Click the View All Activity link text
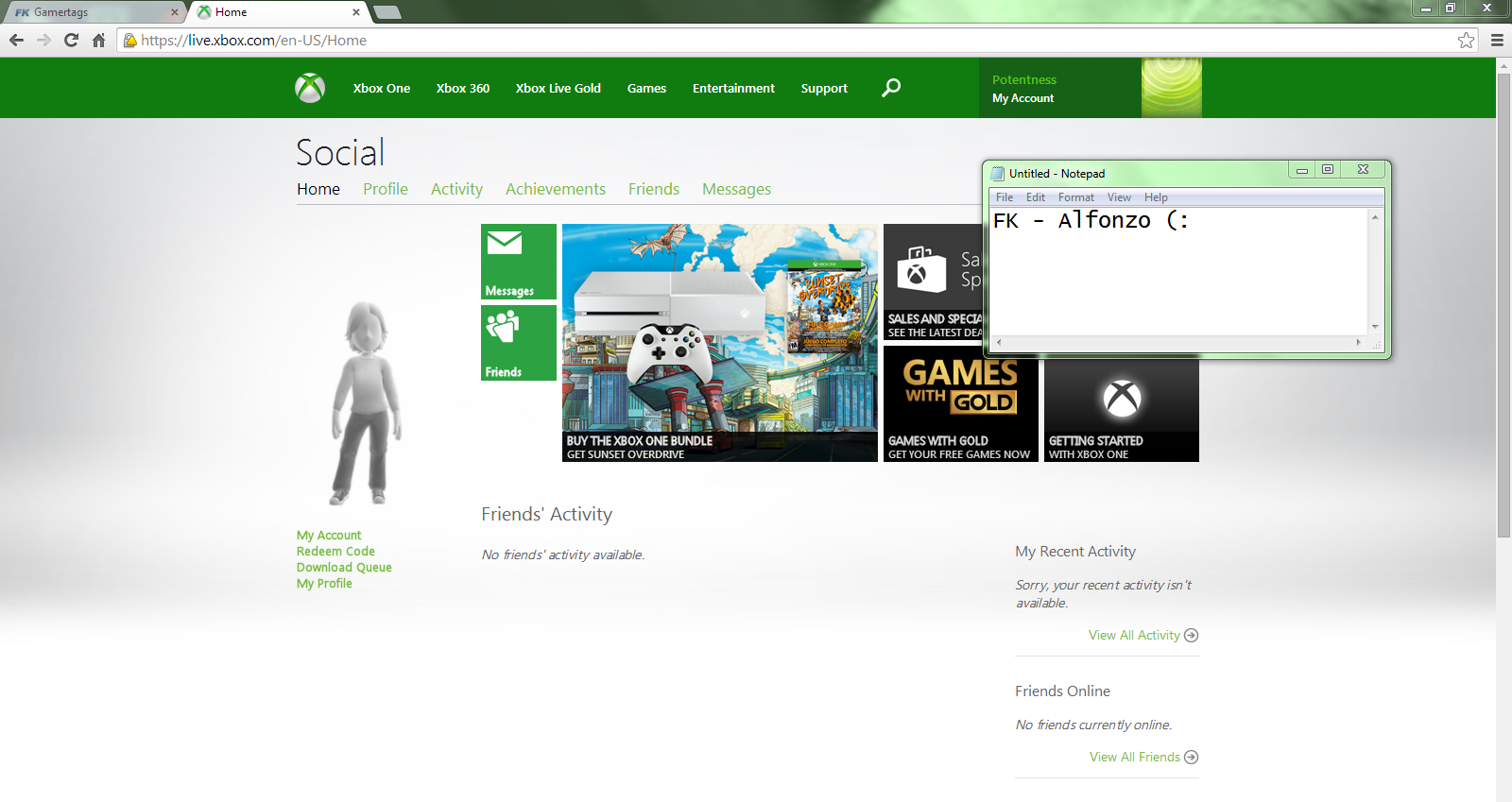This screenshot has width=1512, height=802. click(x=1134, y=635)
